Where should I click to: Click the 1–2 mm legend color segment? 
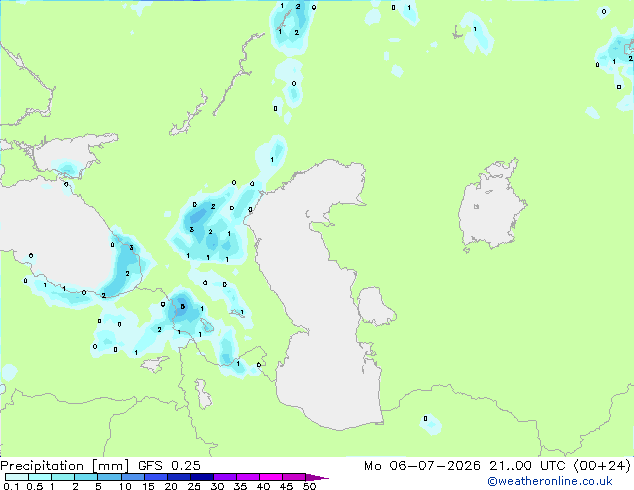pos(63,477)
